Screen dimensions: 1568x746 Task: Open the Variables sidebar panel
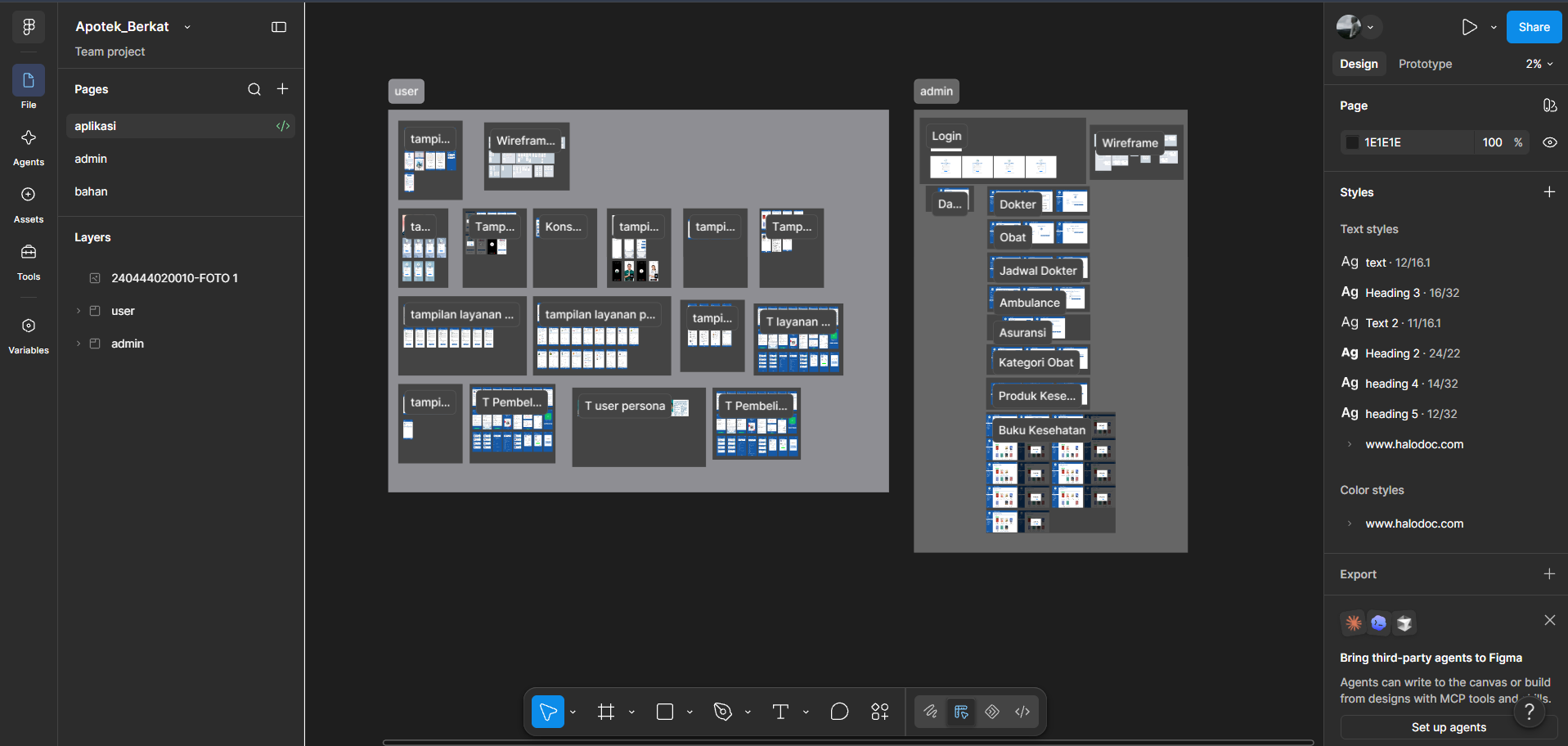(29, 335)
